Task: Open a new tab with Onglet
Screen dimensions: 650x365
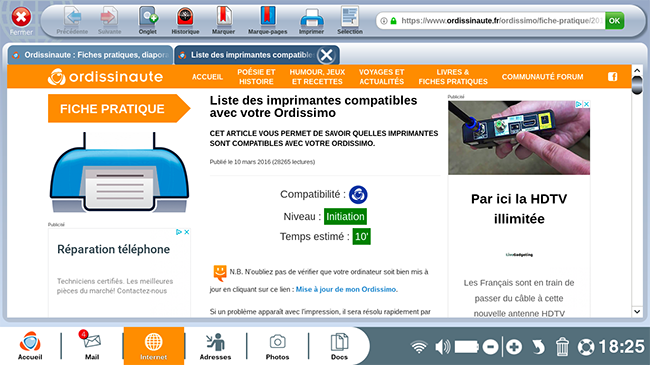Action: pos(148,21)
